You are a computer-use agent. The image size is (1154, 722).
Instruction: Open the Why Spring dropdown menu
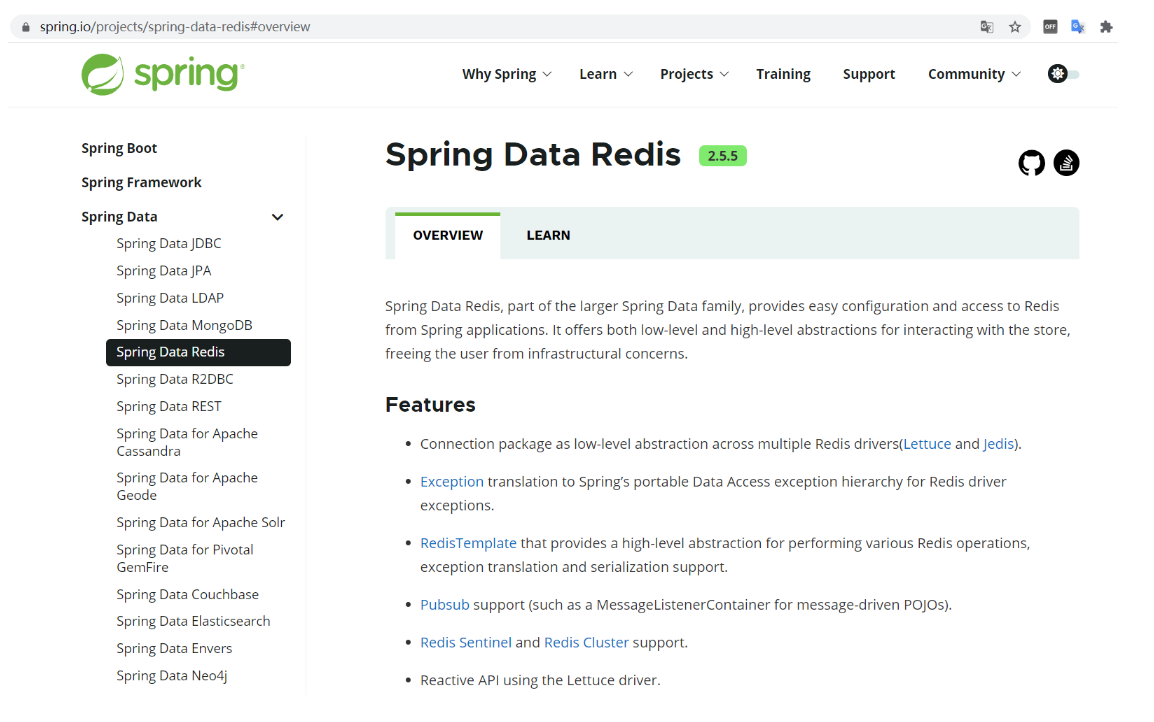tap(506, 74)
